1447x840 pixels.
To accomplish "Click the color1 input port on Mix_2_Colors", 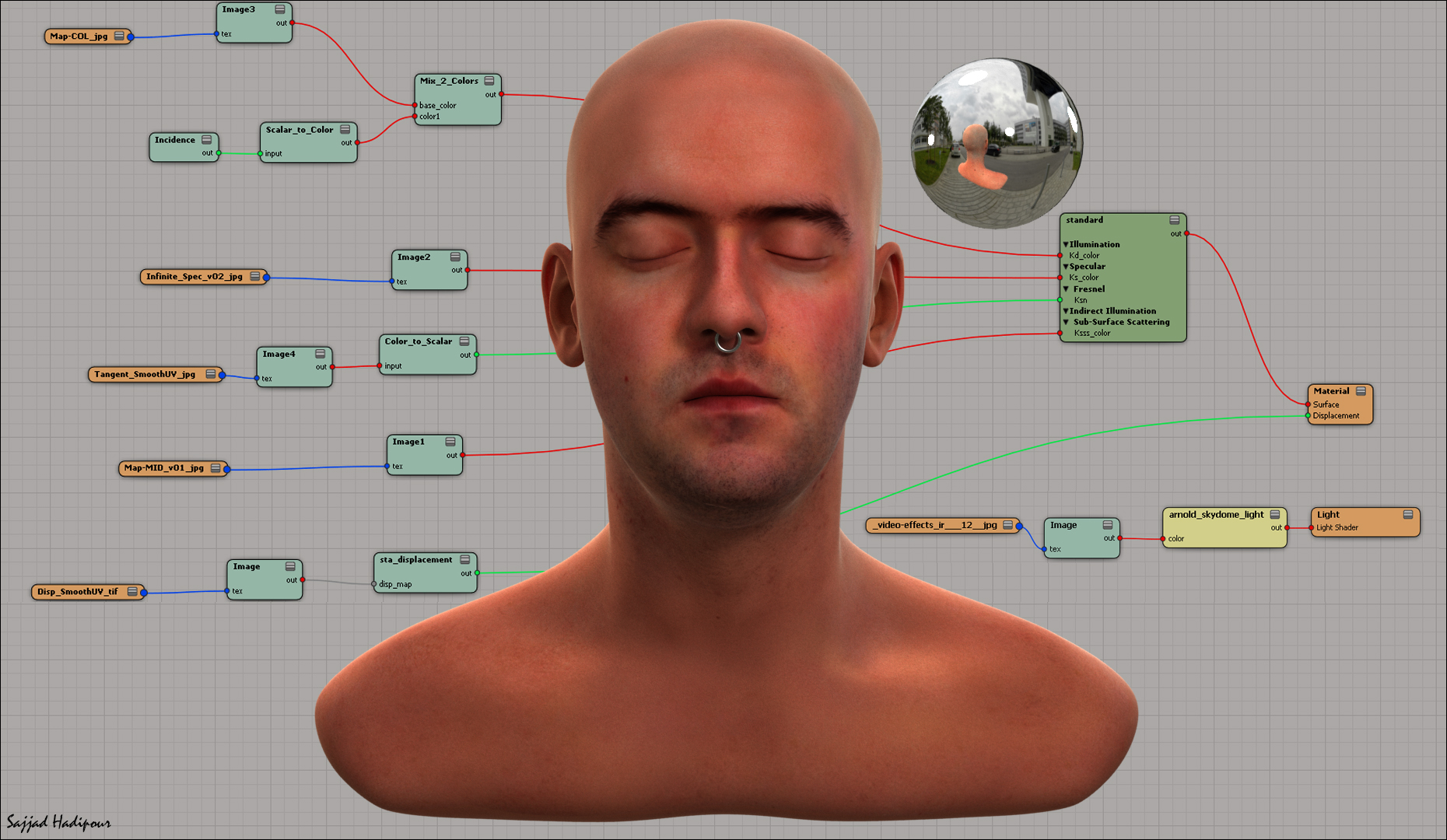I will [415, 117].
